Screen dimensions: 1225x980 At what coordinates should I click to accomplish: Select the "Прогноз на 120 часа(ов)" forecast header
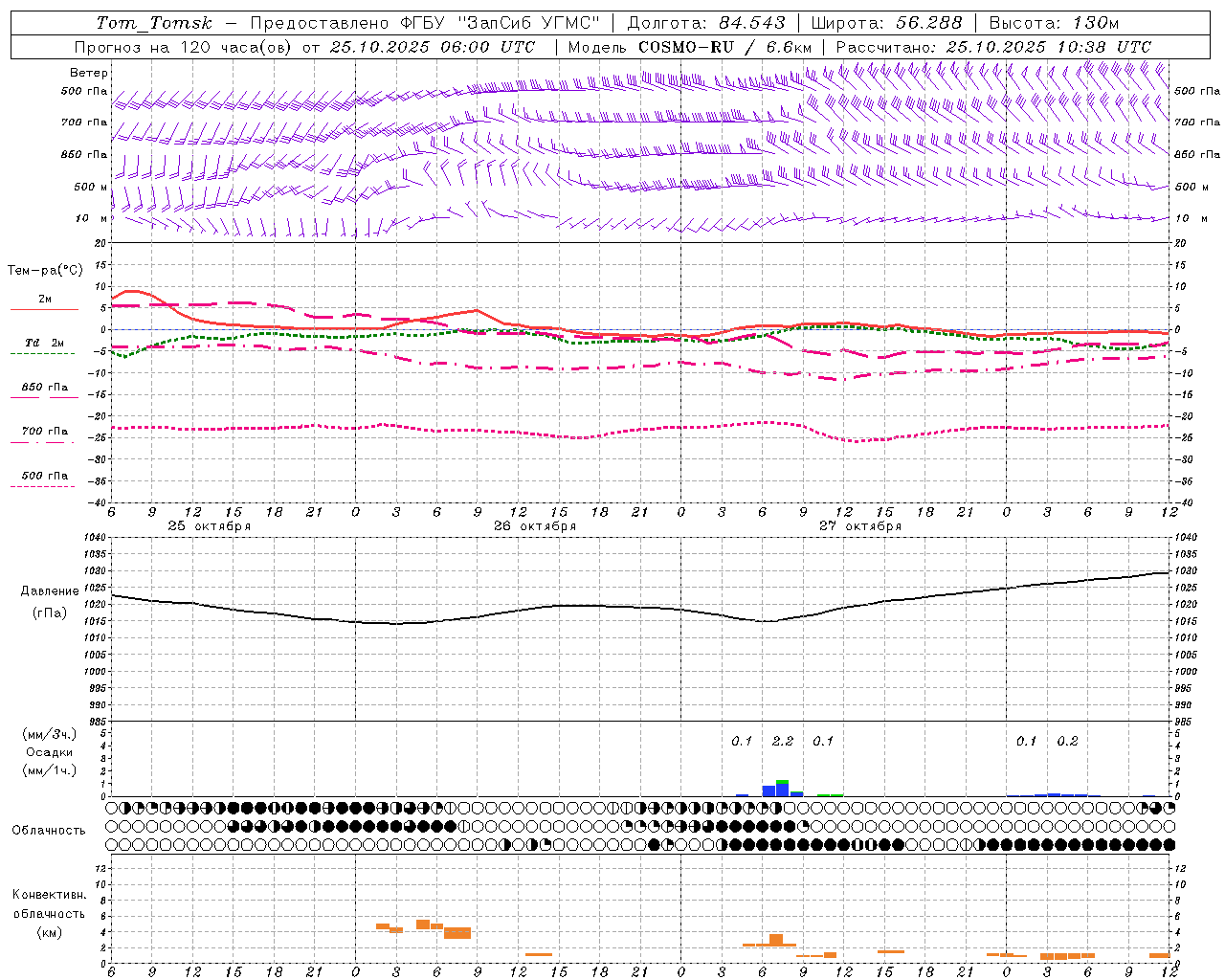pos(182,47)
